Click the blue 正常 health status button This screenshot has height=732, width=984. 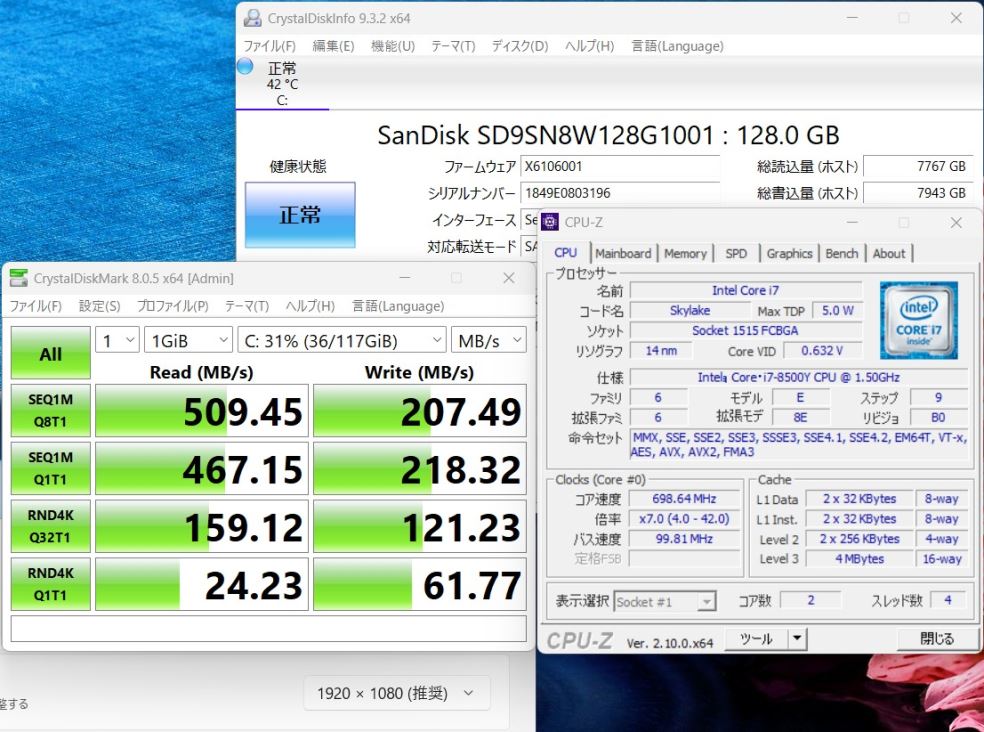(x=300, y=215)
